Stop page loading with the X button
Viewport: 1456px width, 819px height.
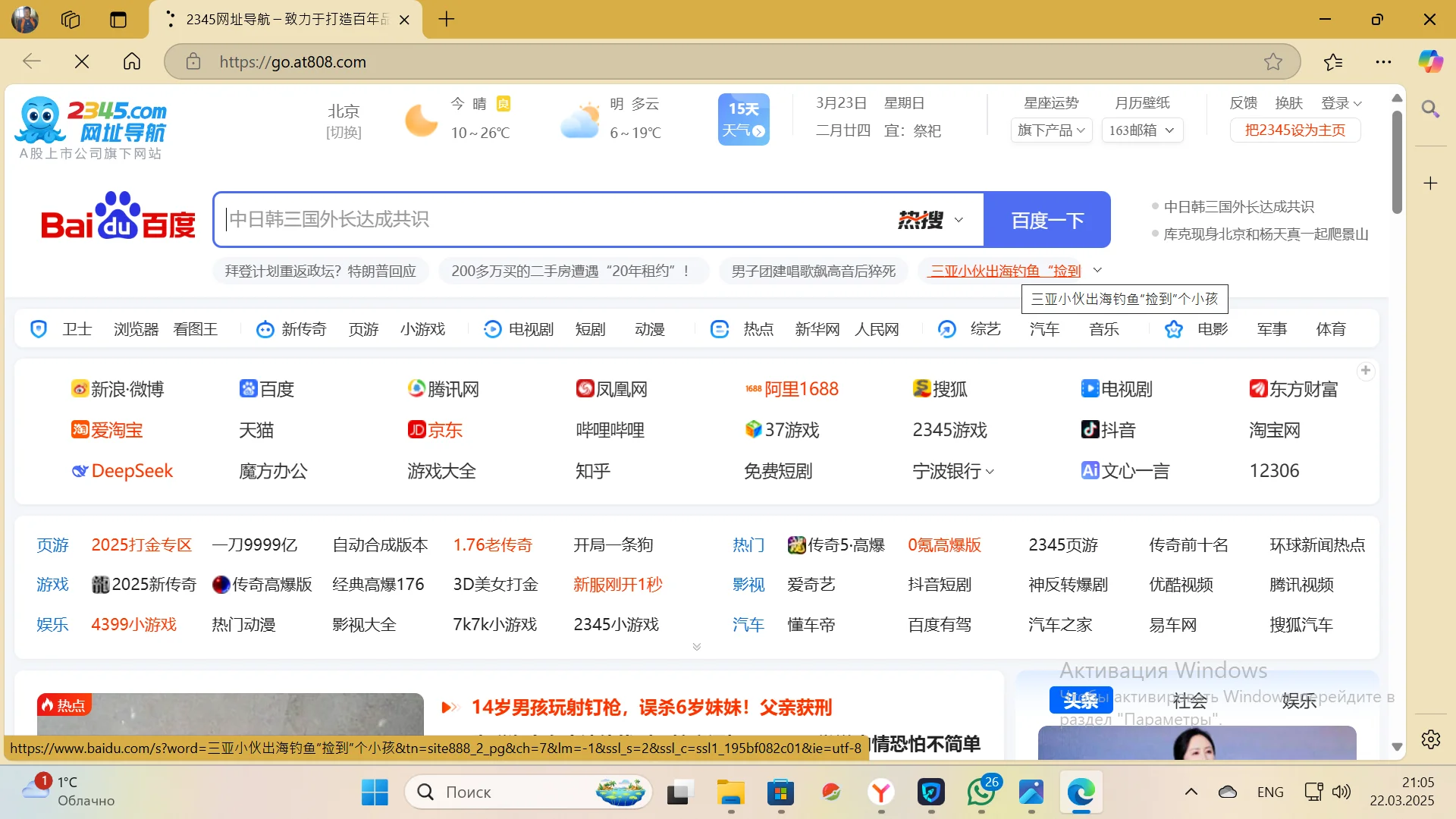click(82, 61)
